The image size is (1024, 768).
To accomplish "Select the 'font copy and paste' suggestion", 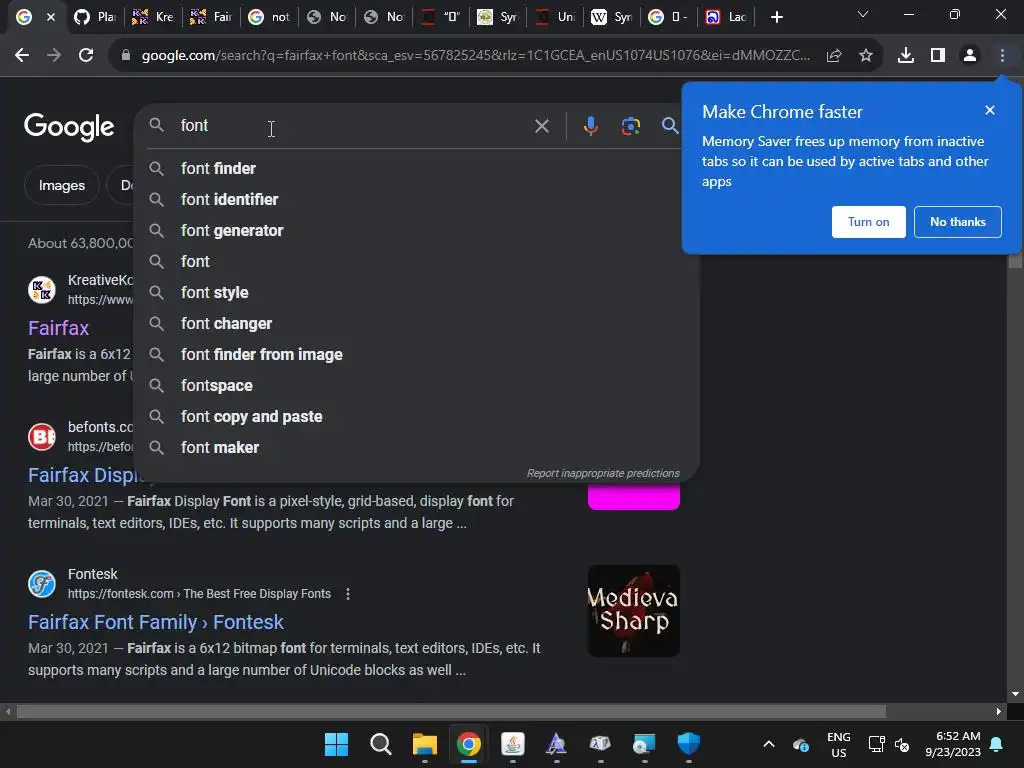I will [x=416, y=417].
